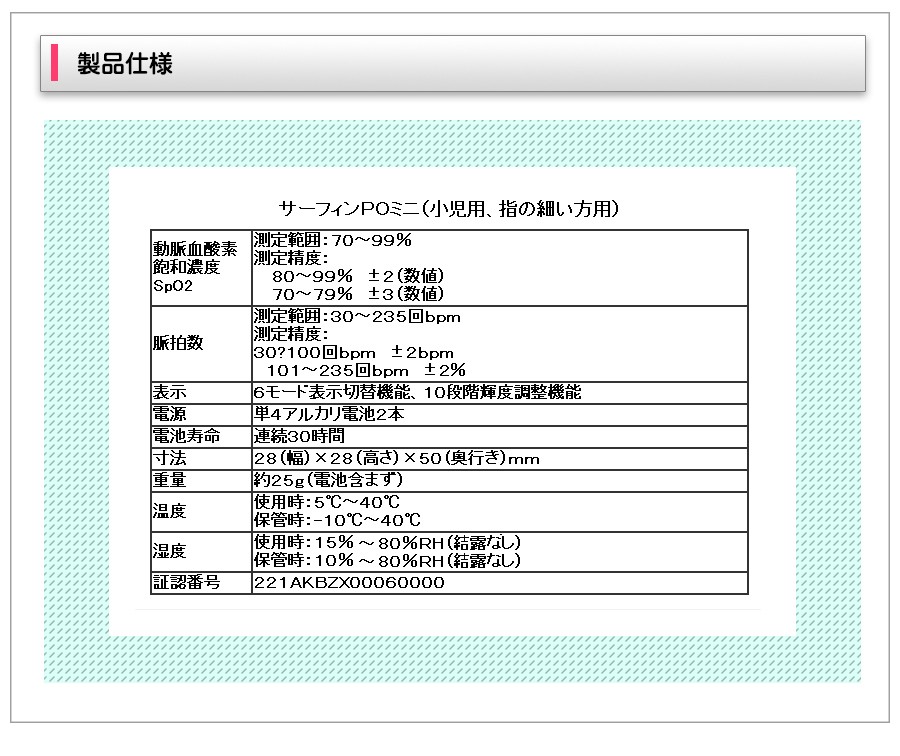Click the 電源 row label
The height and width of the screenshot is (756, 900).
(x=169, y=414)
